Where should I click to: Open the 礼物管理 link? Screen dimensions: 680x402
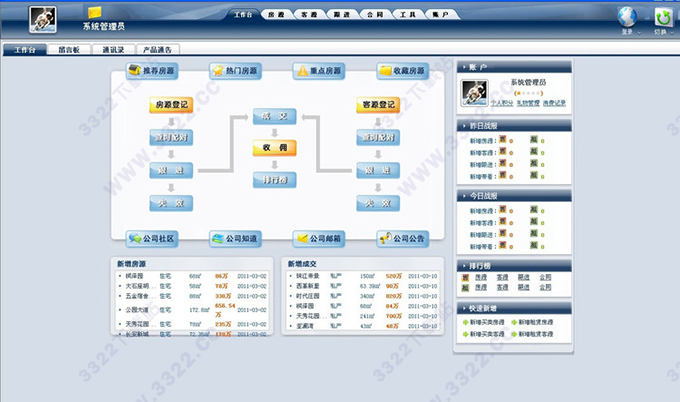tap(528, 103)
